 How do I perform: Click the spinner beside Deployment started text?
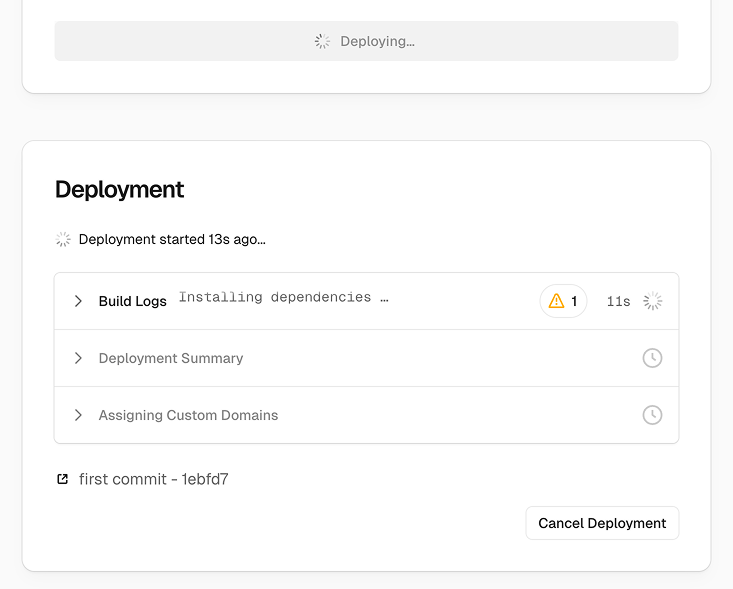(63, 239)
